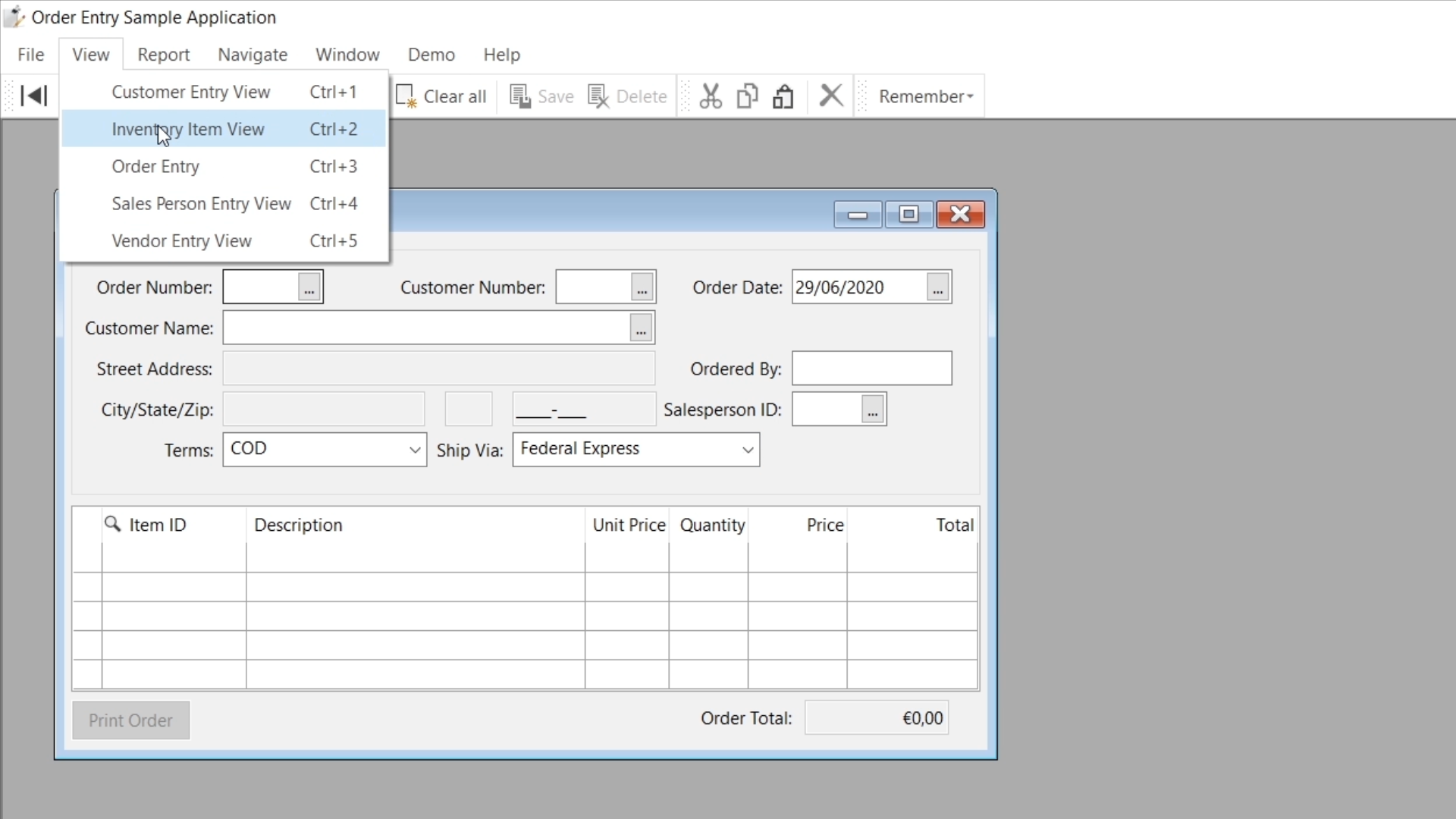1456x819 pixels.
Task: Open the Navigate menu
Action: tap(253, 55)
